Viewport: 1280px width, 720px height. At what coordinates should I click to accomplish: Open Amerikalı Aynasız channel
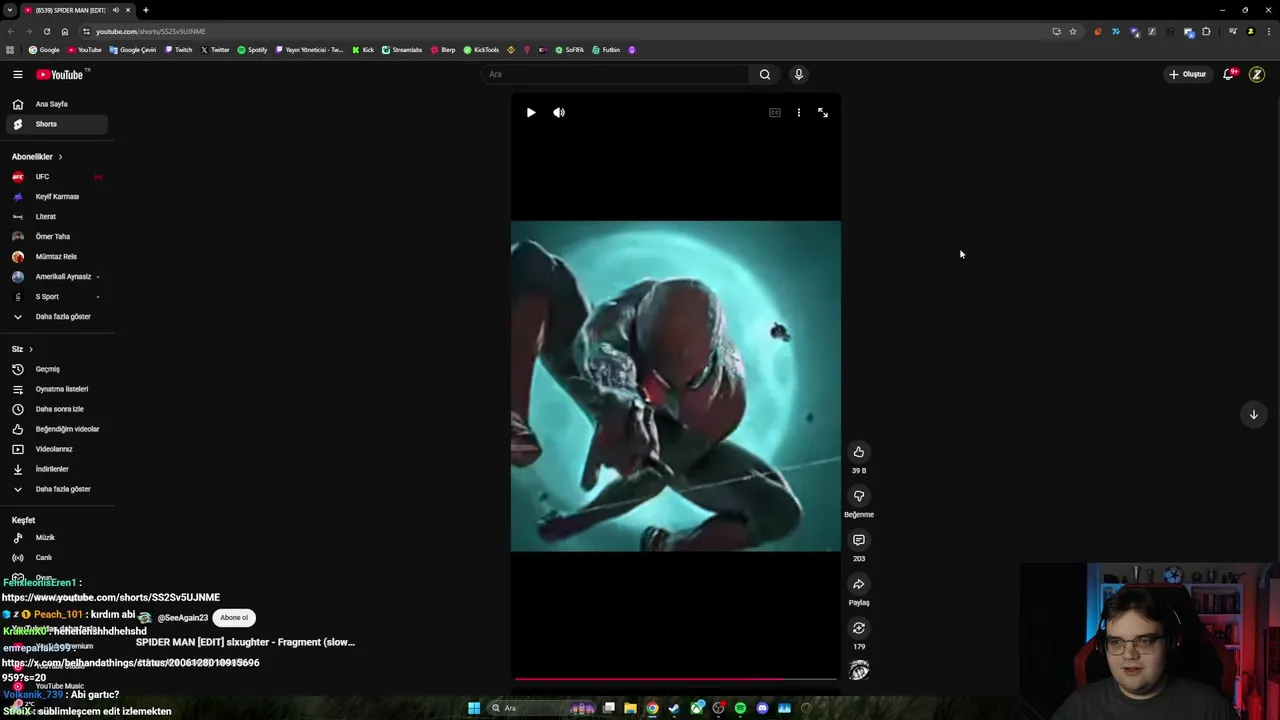point(57,277)
